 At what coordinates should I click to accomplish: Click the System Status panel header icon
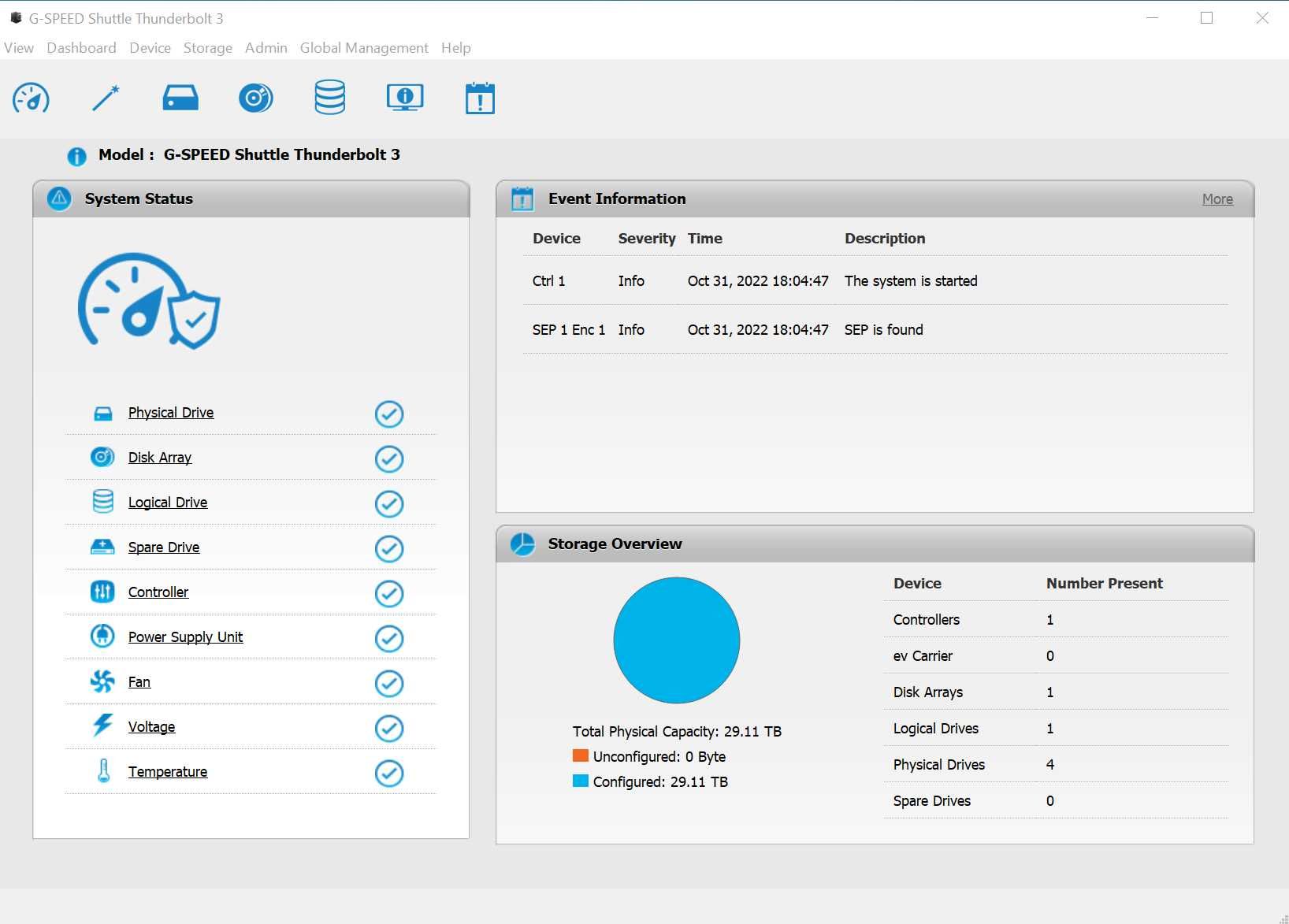(x=59, y=199)
